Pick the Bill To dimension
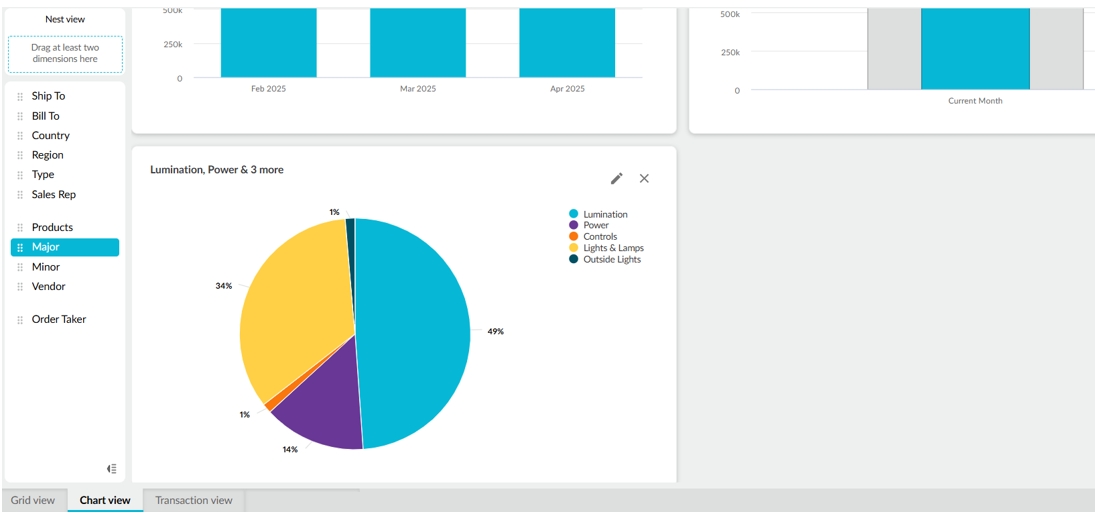Viewport: 1095px width, 513px height. (46, 116)
